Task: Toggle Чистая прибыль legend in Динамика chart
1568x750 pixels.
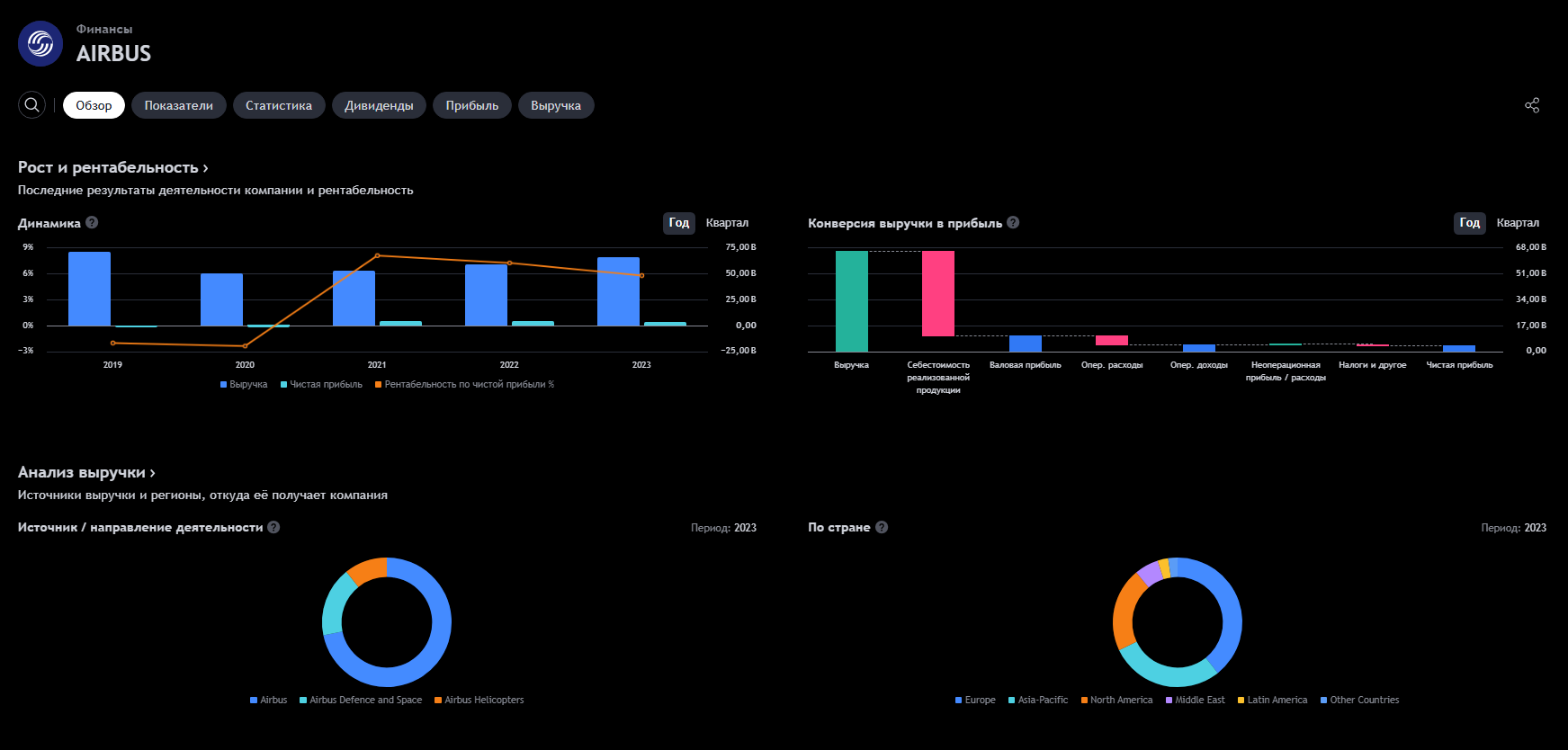Action: pos(321,384)
